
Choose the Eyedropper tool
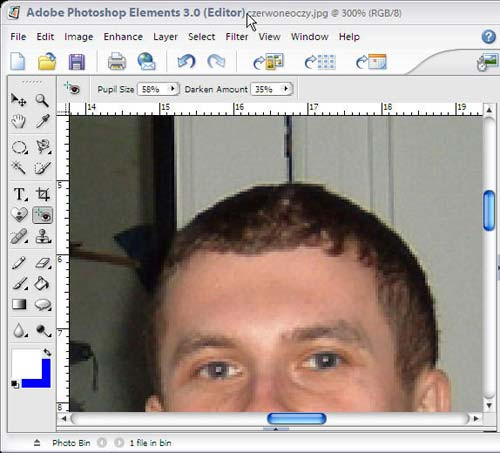coord(43,121)
